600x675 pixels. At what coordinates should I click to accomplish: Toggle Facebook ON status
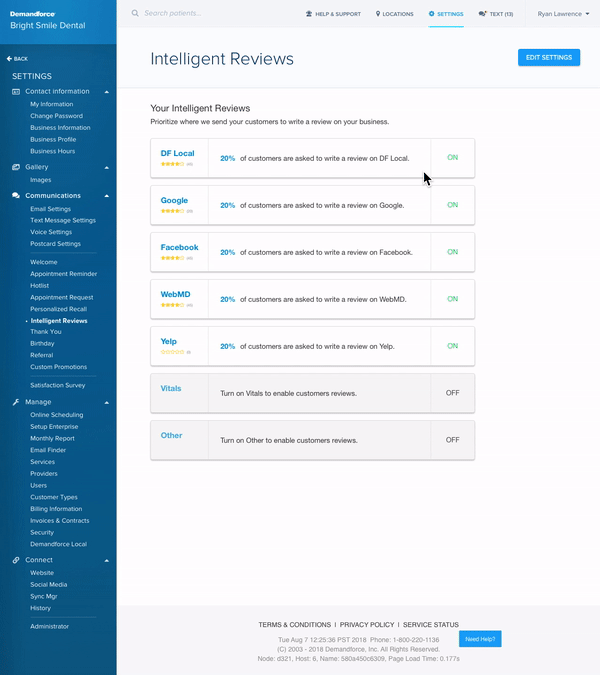click(x=452, y=252)
